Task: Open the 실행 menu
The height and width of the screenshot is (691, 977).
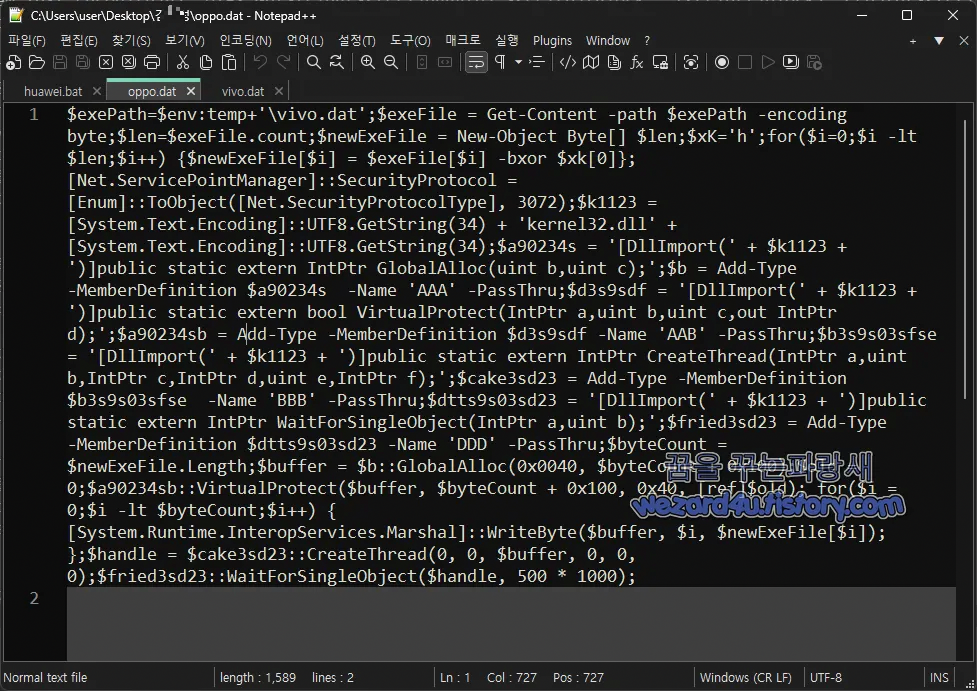Action: pos(507,41)
